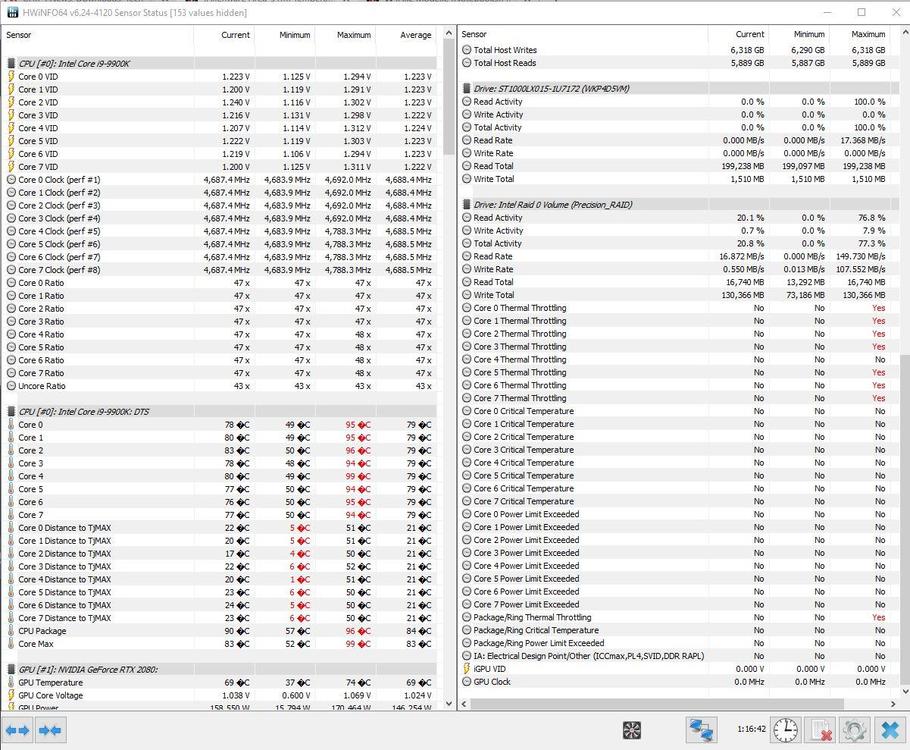Open sensor settings gear icon
The image size is (910, 750).
click(853, 731)
